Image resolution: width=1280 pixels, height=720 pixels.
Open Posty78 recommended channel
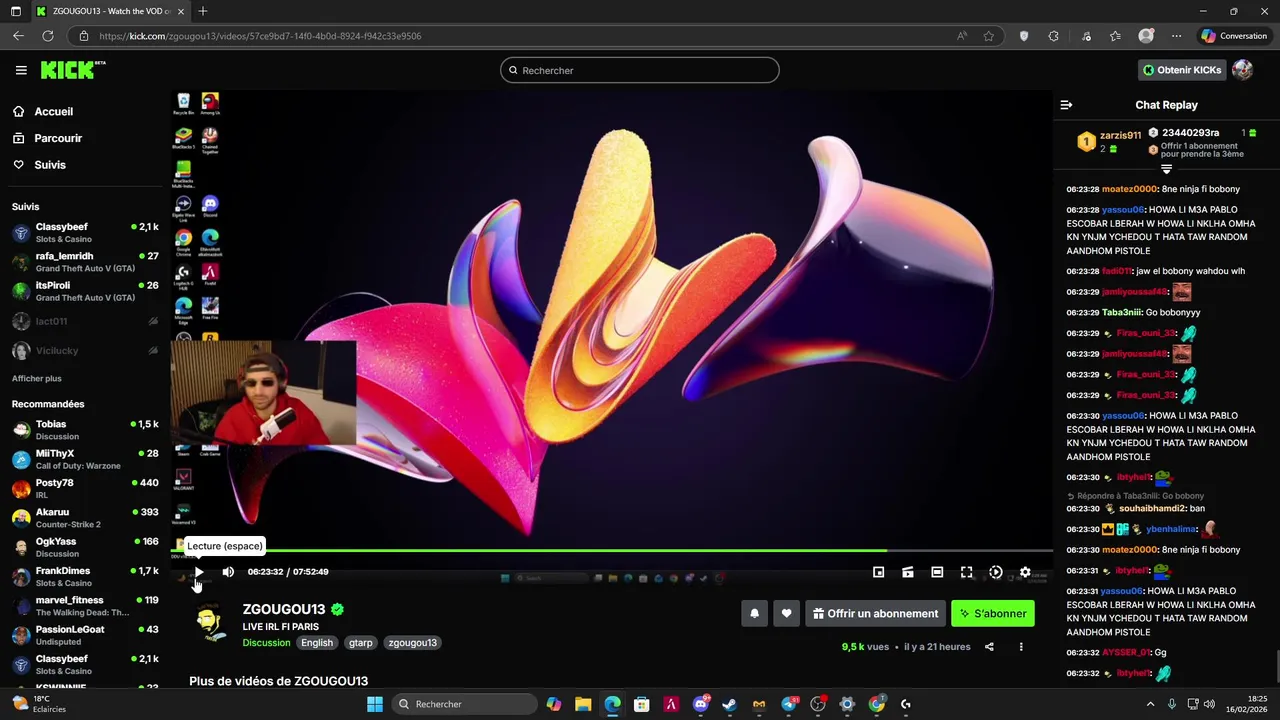tap(85, 488)
